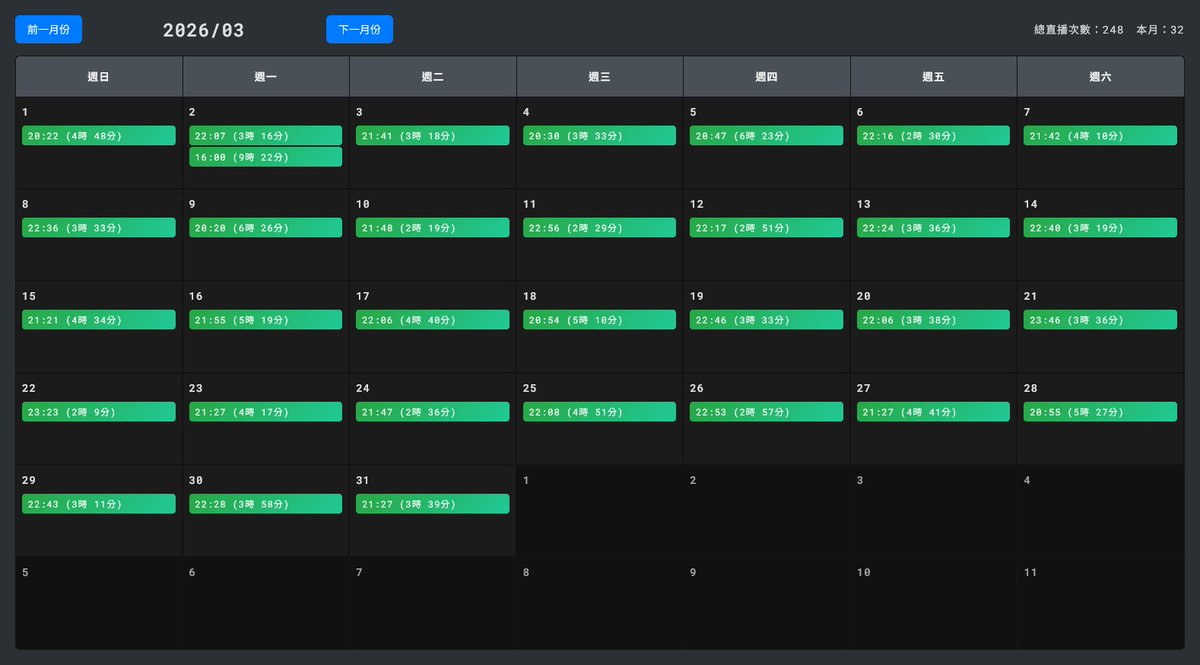Click the date number 28

(x=1031, y=388)
